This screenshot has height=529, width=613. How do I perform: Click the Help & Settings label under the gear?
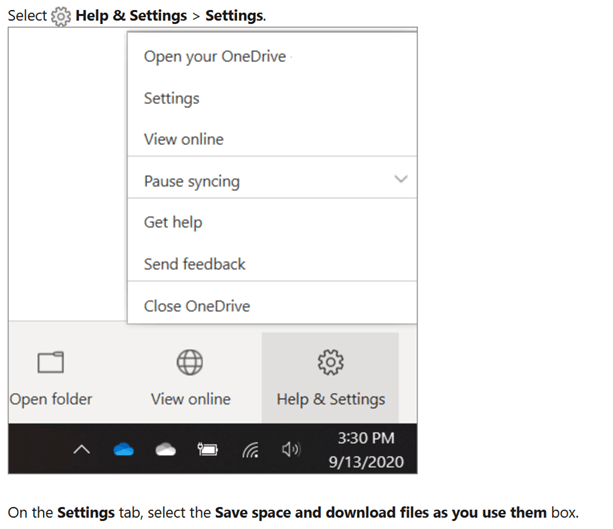coord(331,399)
